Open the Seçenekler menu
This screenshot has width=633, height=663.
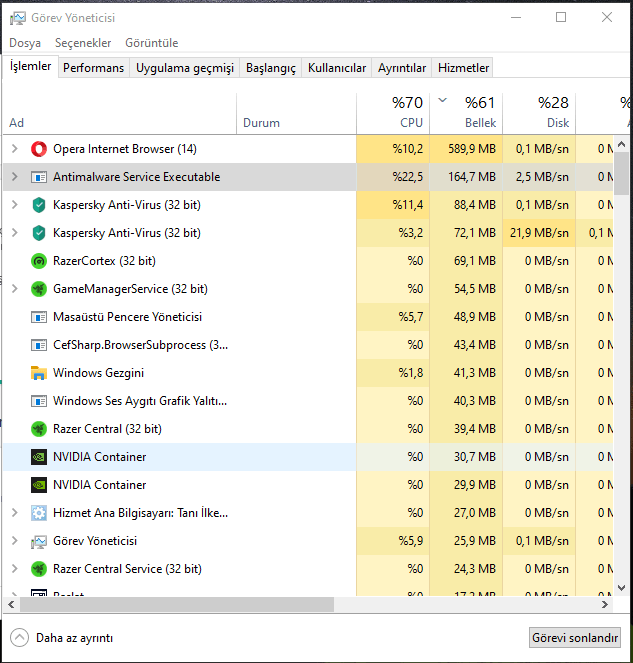[x=83, y=43]
